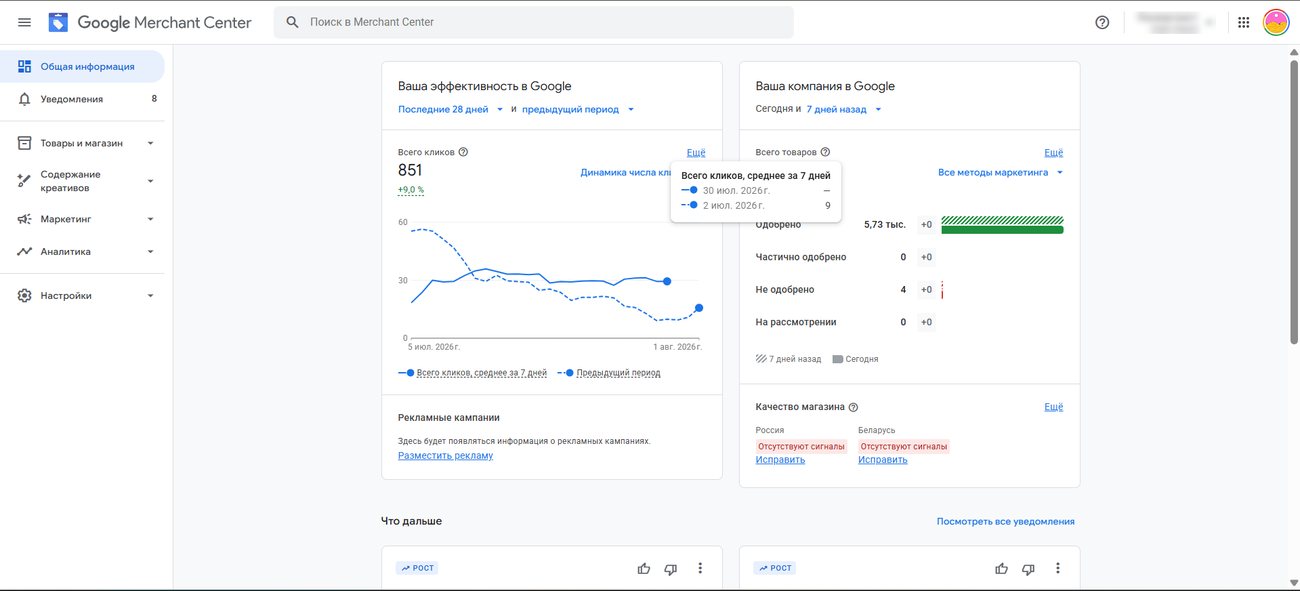Image resolution: width=1300 pixels, height=591 pixels.
Task: Click Ещё link in Всего товаров section
Action: tap(1054, 152)
